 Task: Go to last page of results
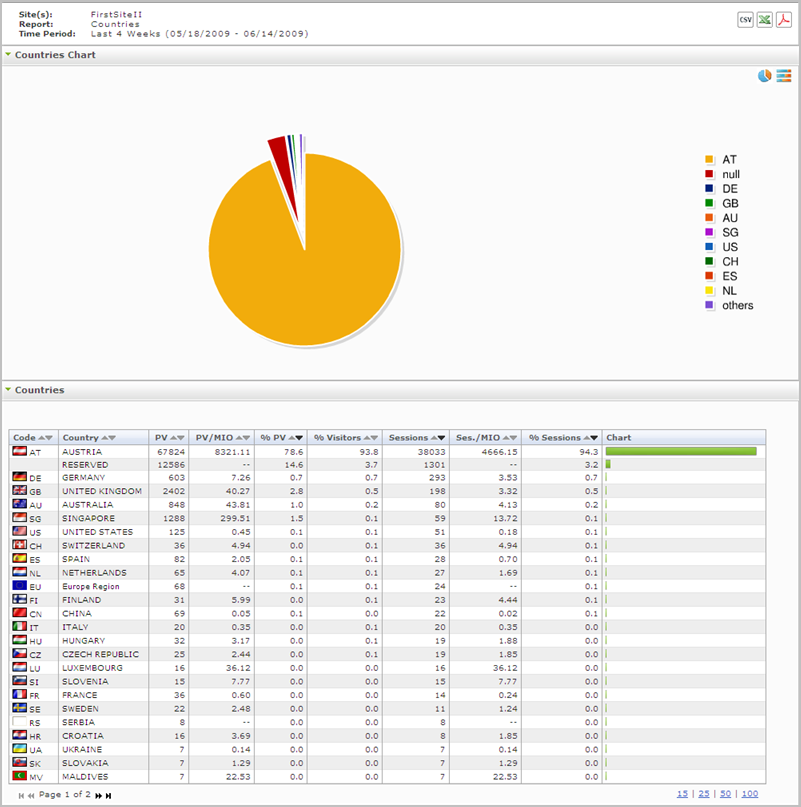click(108, 796)
